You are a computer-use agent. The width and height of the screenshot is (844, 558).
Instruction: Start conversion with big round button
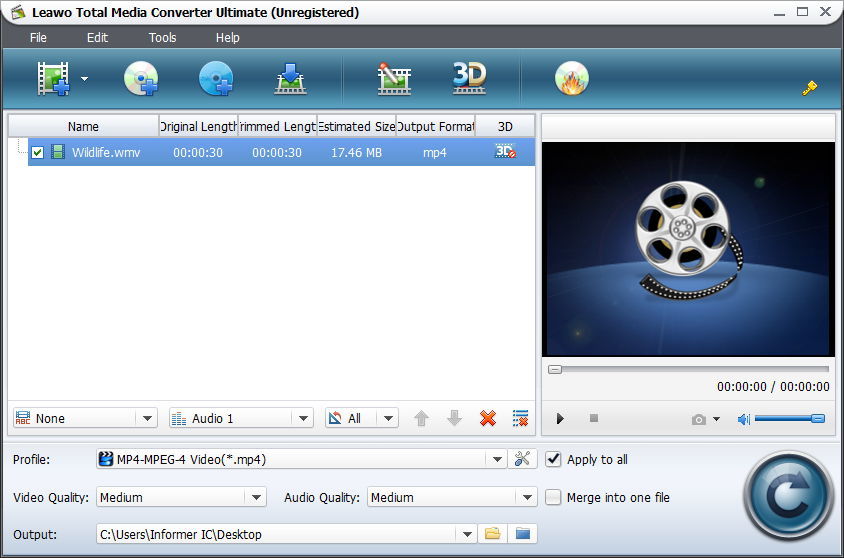pyautogui.click(x=789, y=496)
